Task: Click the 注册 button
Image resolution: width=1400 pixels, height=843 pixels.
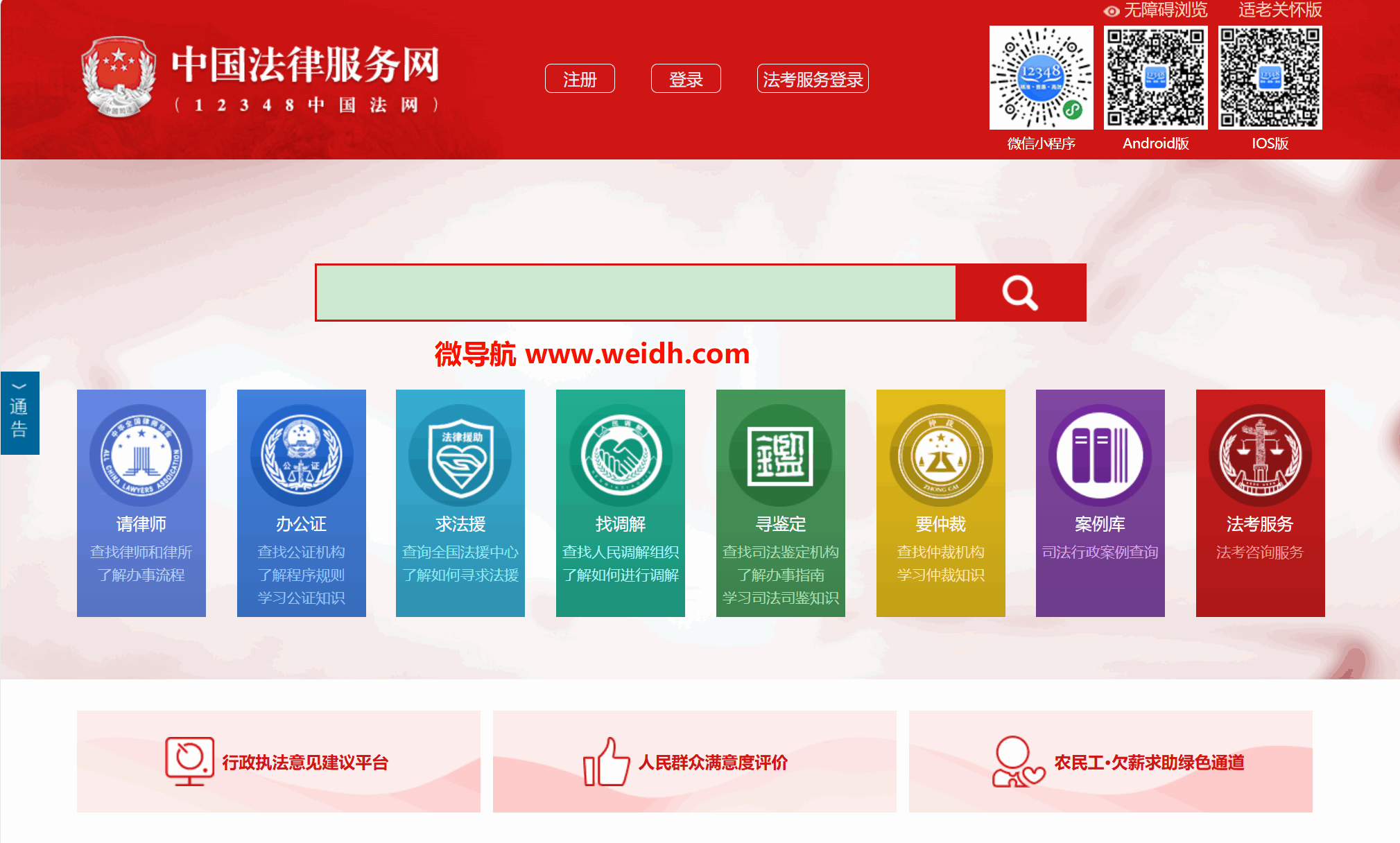Action: (580, 79)
